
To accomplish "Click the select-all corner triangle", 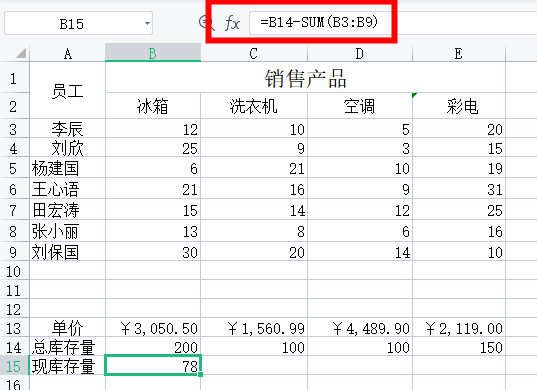I will pyautogui.click(x=21, y=53).
